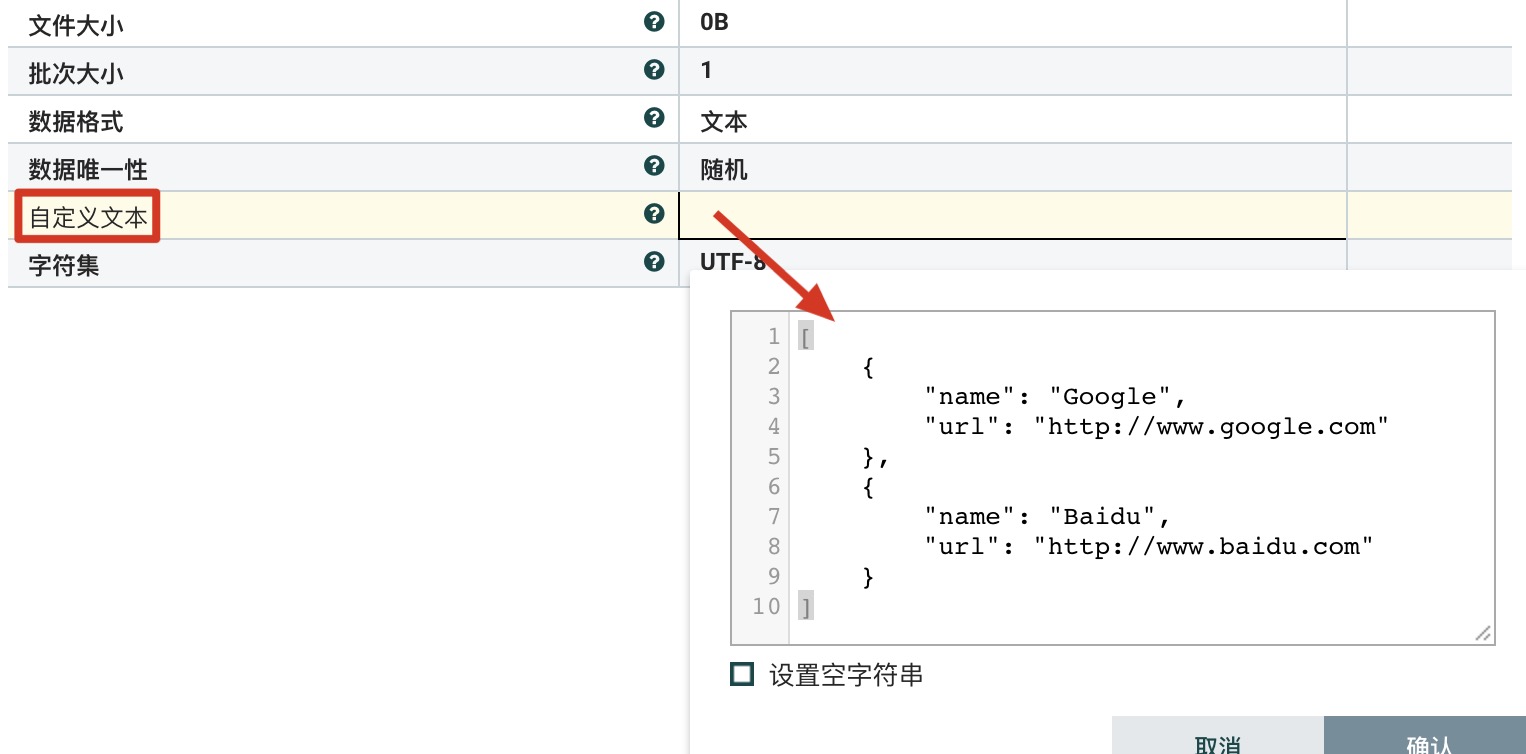Image resolution: width=1526 pixels, height=754 pixels.
Task: Click the opening bracket on editor line 1
Action: coord(805,337)
